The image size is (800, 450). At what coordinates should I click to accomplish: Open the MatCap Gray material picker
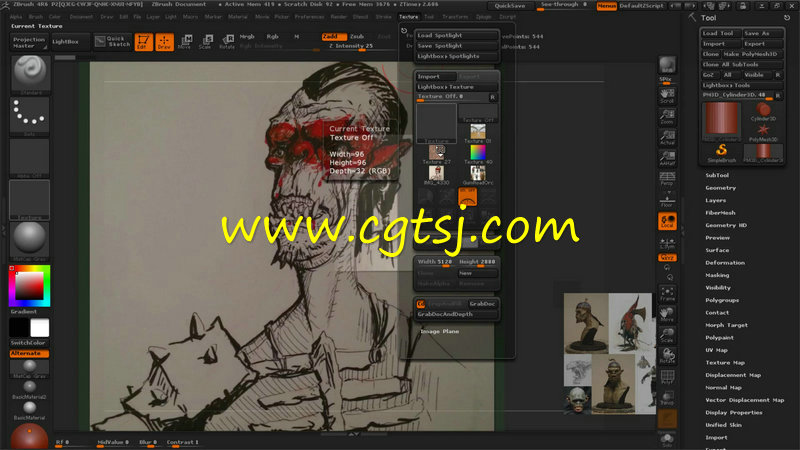click(x=30, y=241)
